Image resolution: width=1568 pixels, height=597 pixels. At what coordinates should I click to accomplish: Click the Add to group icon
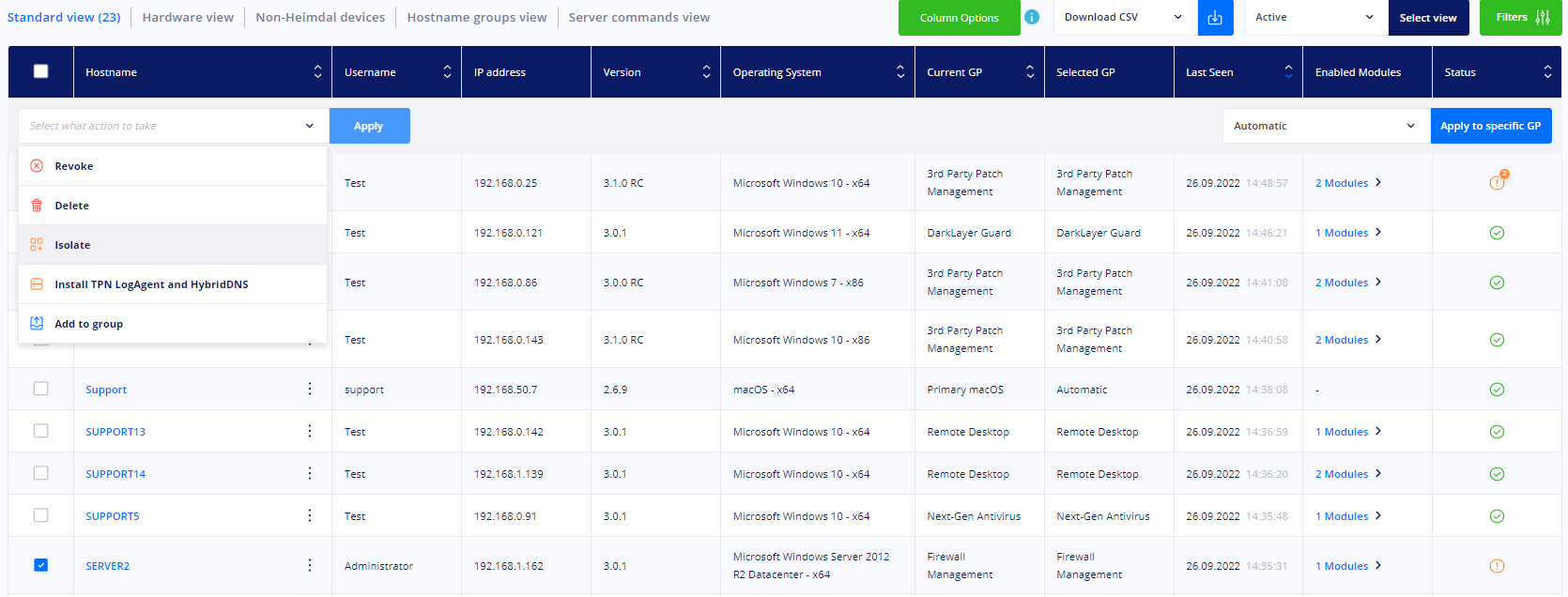37,324
